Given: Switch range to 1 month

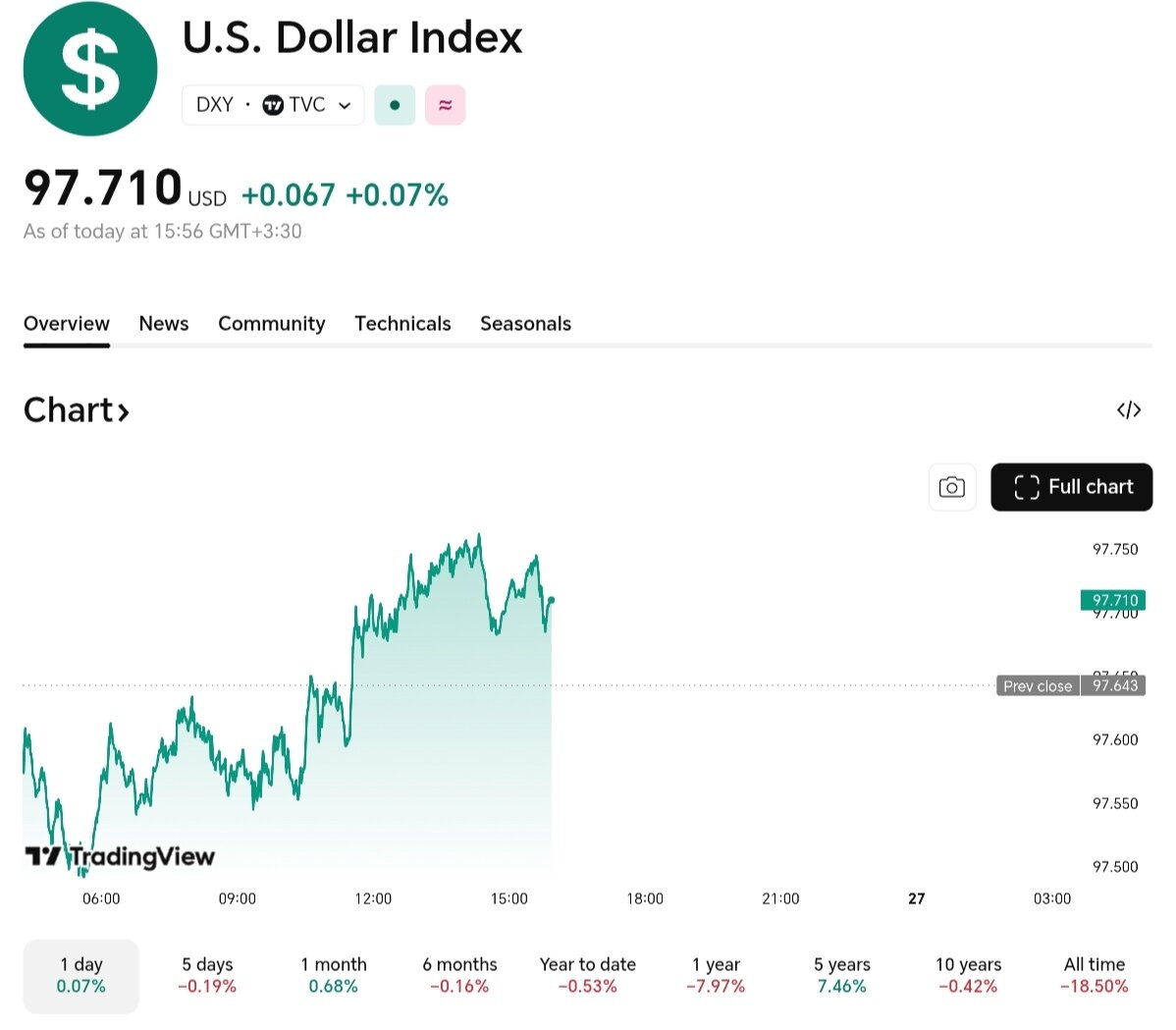Looking at the screenshot, I should pos(334,975).
